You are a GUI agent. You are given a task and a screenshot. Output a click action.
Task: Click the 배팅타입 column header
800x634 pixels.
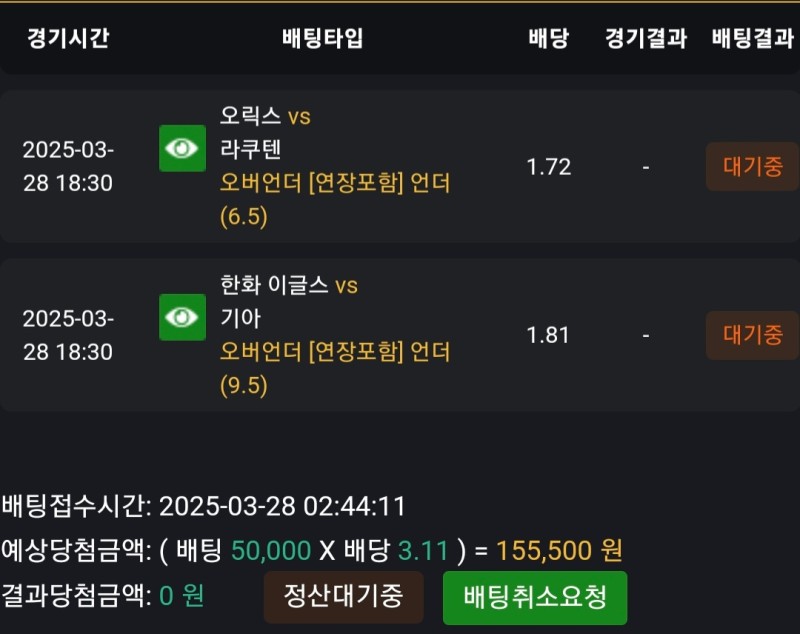pos(322,39)
